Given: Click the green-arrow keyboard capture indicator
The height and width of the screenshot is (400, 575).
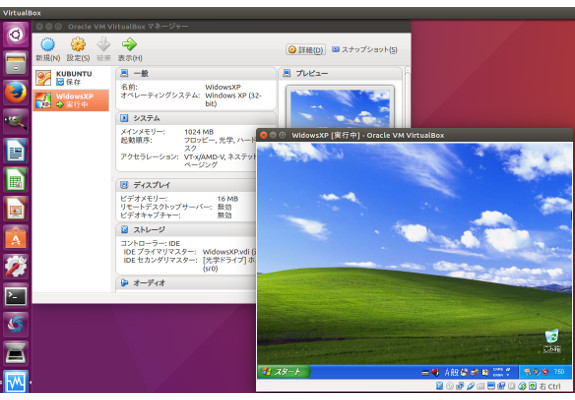Looking at the screenshot, I should pos(532,386).
